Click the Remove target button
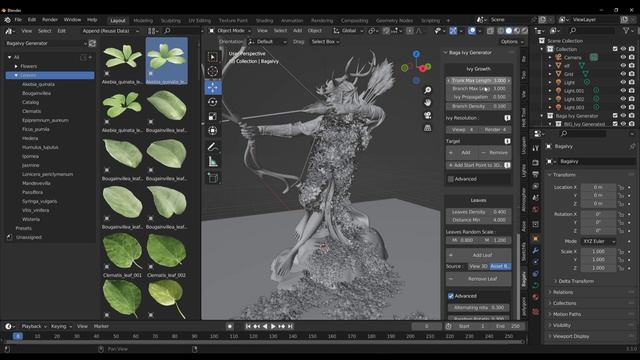The height and width of the screenshot is (360, 640). 495,153
